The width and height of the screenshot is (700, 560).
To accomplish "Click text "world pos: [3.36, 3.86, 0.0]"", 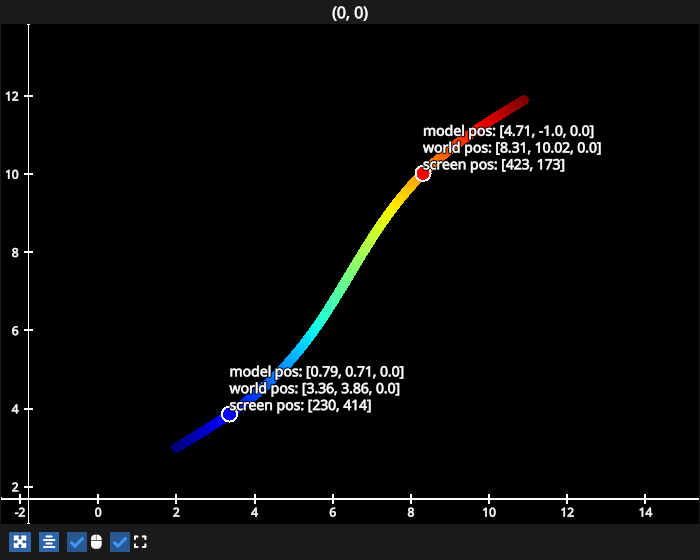I will [314, 389].
